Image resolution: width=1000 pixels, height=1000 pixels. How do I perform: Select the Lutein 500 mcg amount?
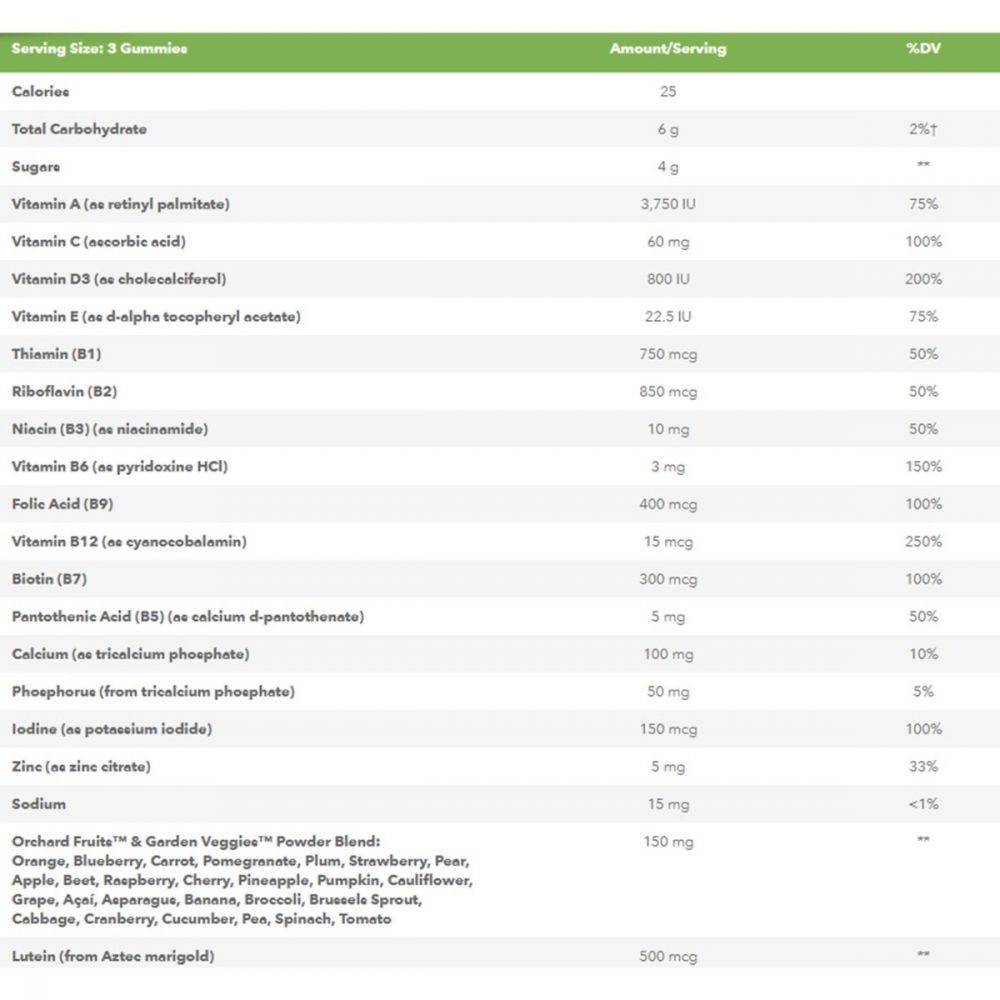(668, 957)
